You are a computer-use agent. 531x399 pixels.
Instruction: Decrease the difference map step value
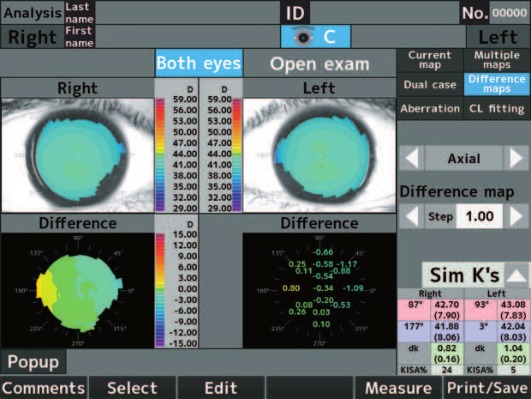tap(411, 216)
